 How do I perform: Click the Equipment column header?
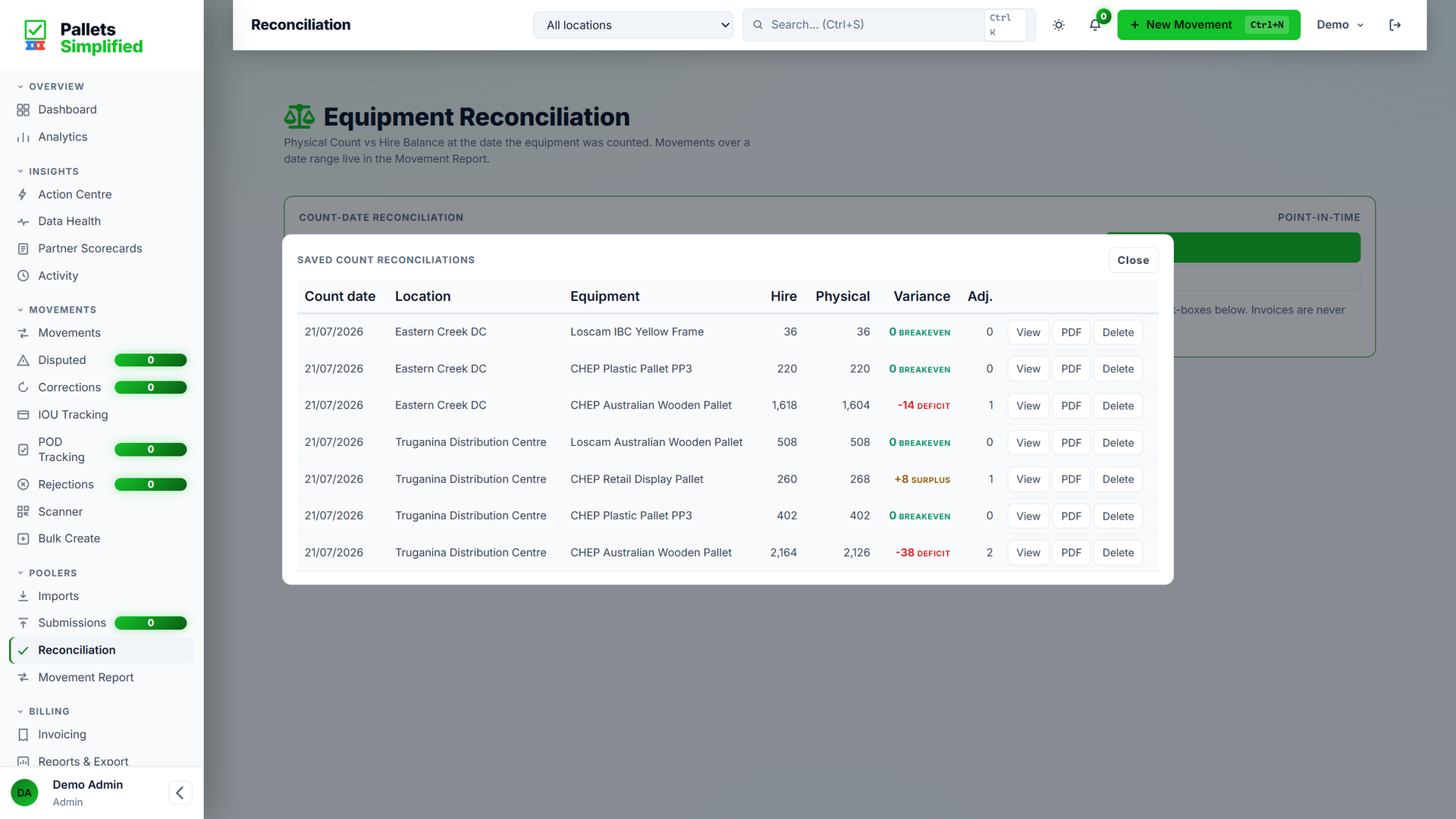click(x=604, y=297)
